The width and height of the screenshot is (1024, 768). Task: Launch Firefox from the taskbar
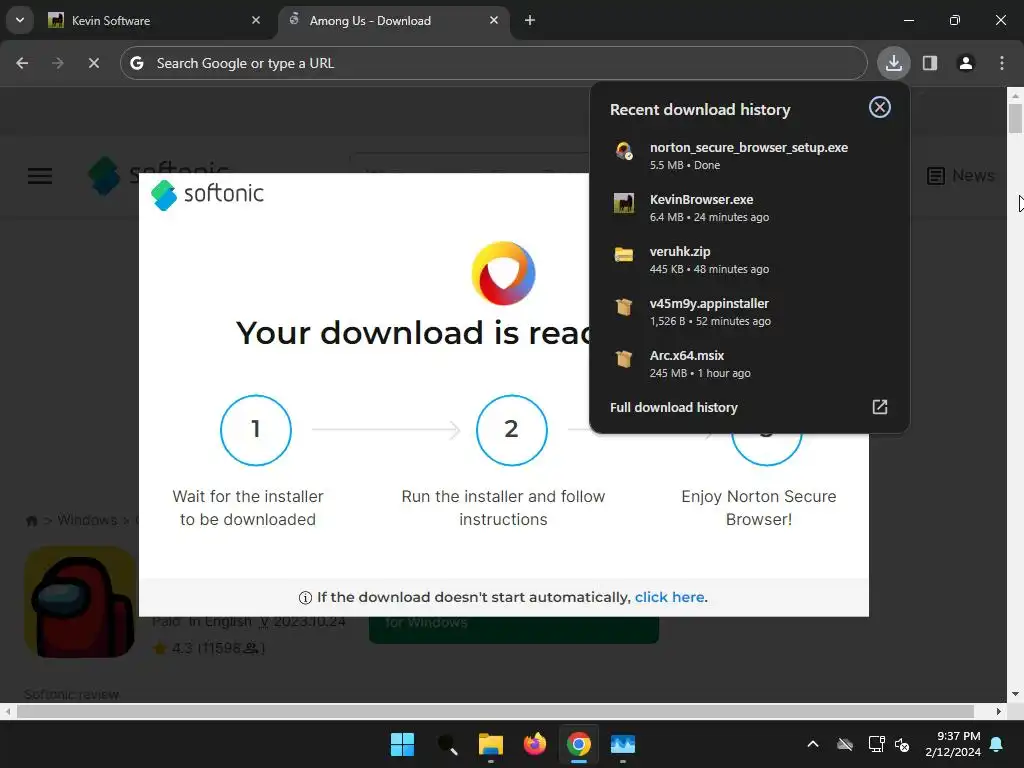(x=535, y=744)
